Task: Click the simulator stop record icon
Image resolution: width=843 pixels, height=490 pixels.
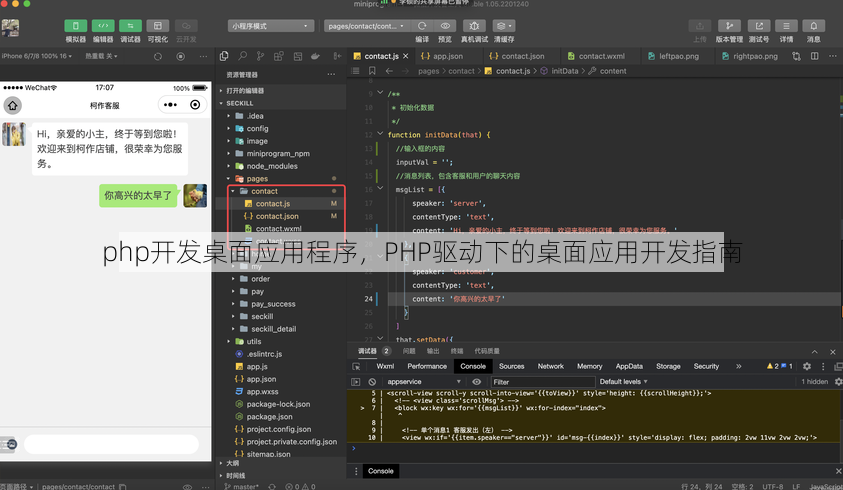Action: coord(181,56)
